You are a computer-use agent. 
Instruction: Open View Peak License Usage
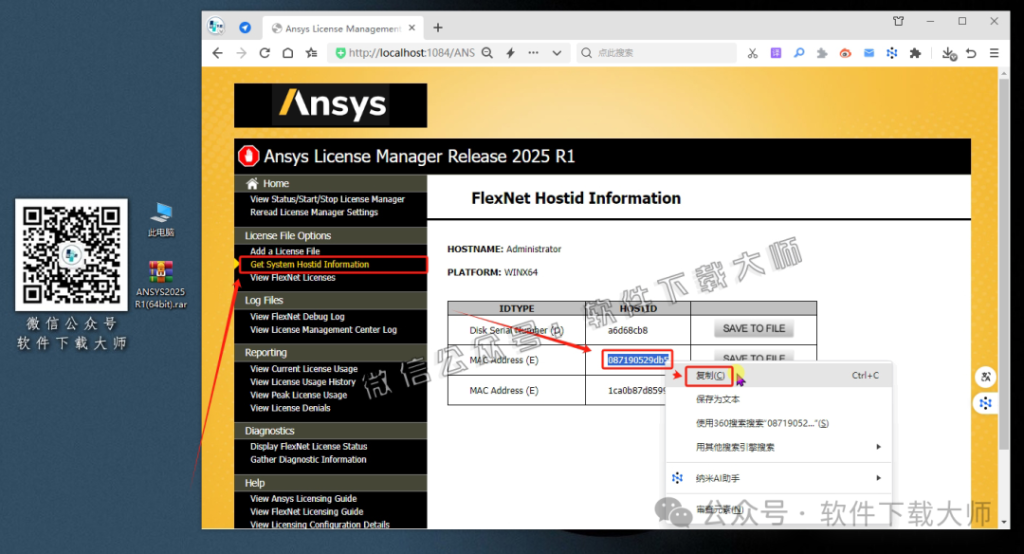tap(298, 395)
